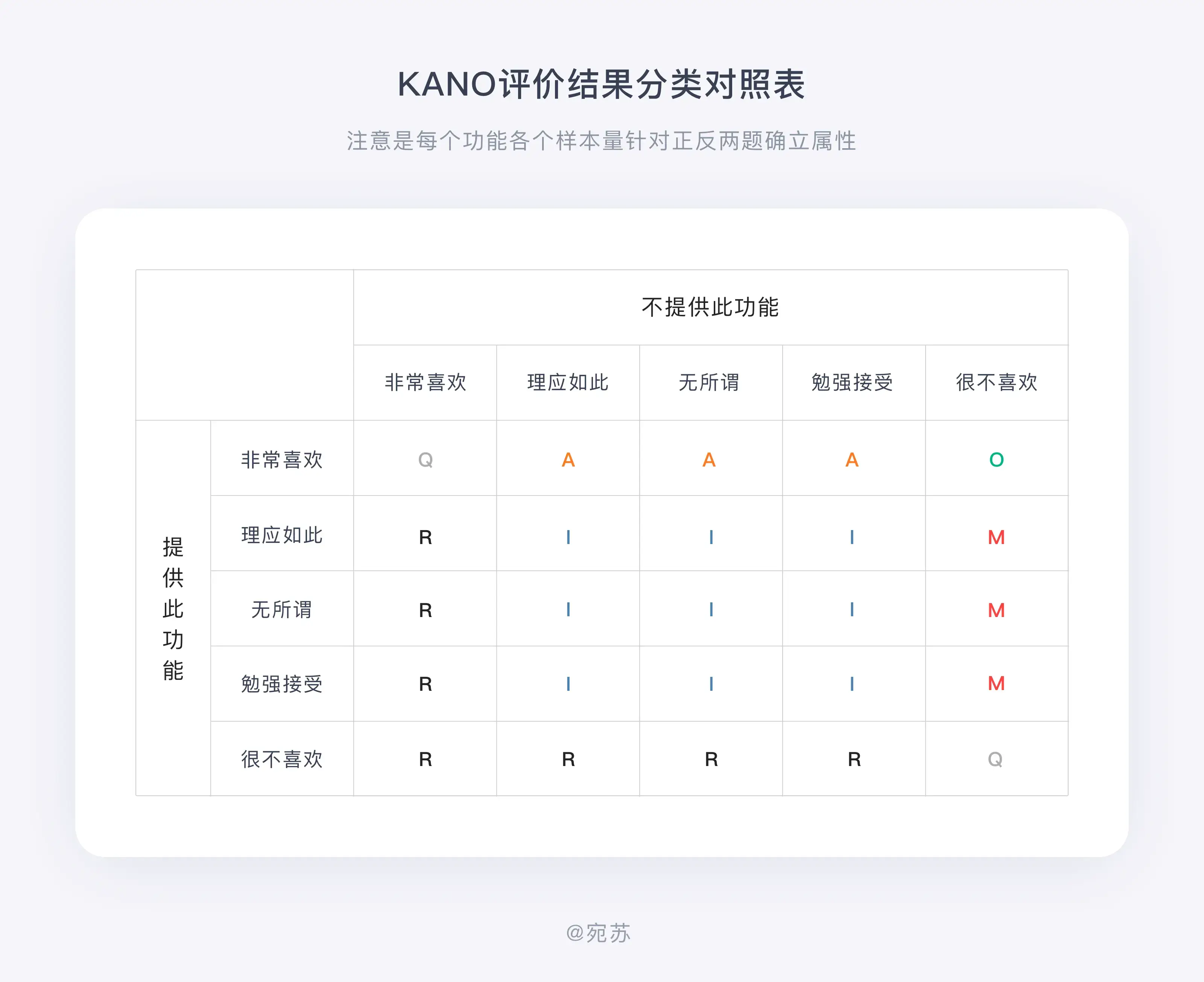Screen dimensions: 1204x982
Task: Select the column header 无所谓
Action: coord(709,382)
